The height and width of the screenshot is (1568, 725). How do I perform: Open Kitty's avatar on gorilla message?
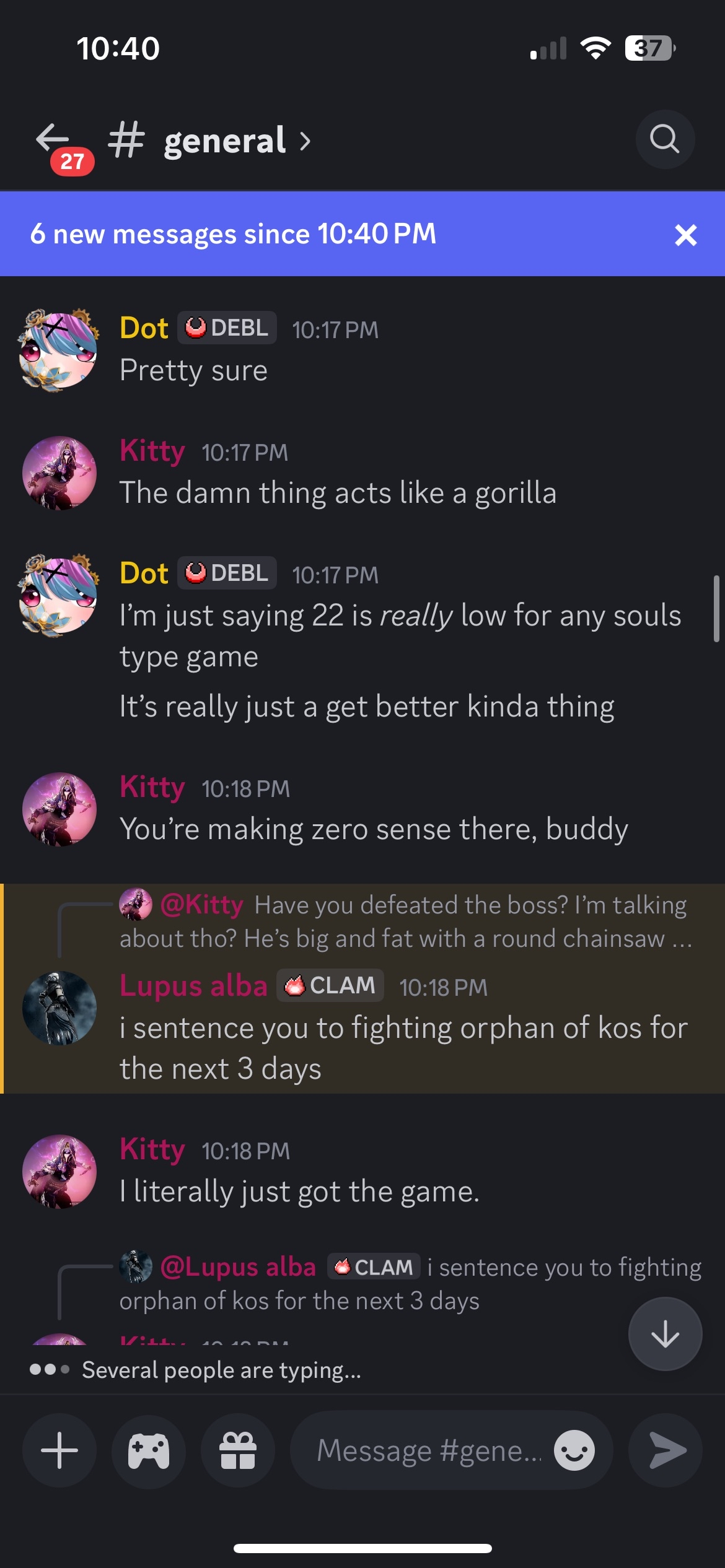59,473
